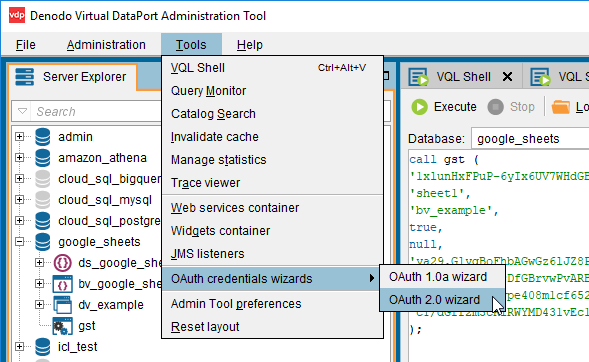The image size is (589, 362).
Task: Click the gst stored procedure gear icon
Action: click(x=62, y=326)
